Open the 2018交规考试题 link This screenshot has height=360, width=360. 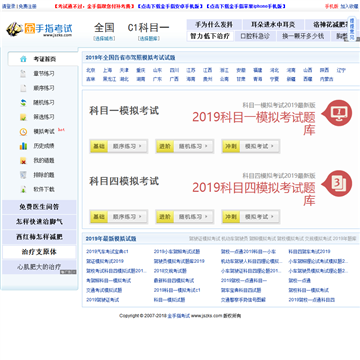tap(170, 271)
